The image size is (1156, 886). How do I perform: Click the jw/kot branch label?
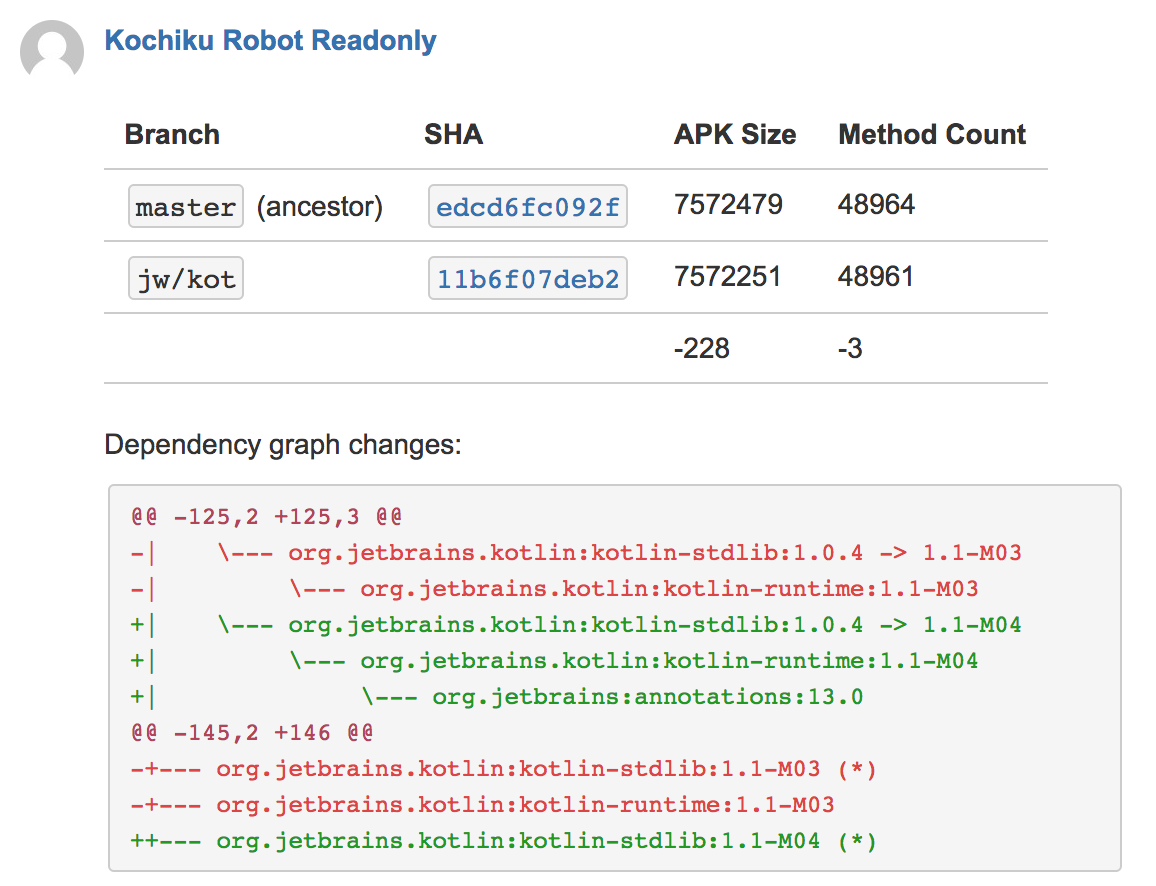(186, 279)
